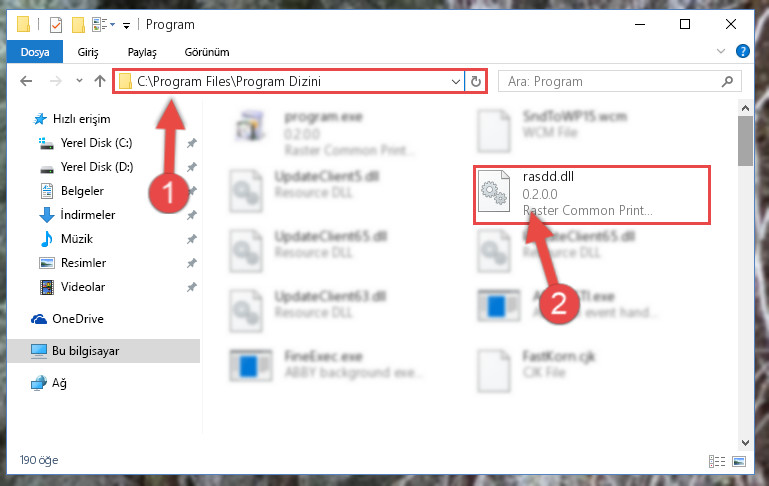
Task: Toggle the pin next to Müzik
Action: (192, 239)
